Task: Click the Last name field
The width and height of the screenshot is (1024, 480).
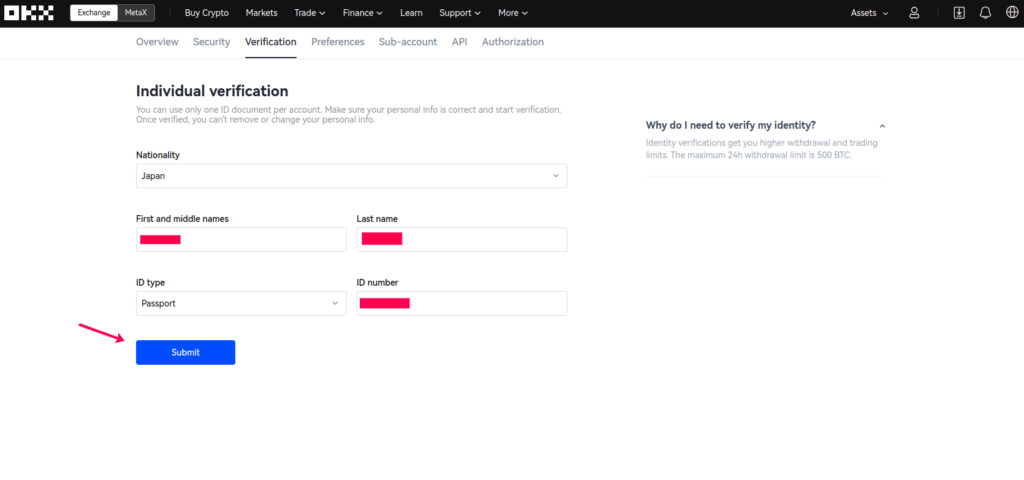Action: (x=462, y=240)
